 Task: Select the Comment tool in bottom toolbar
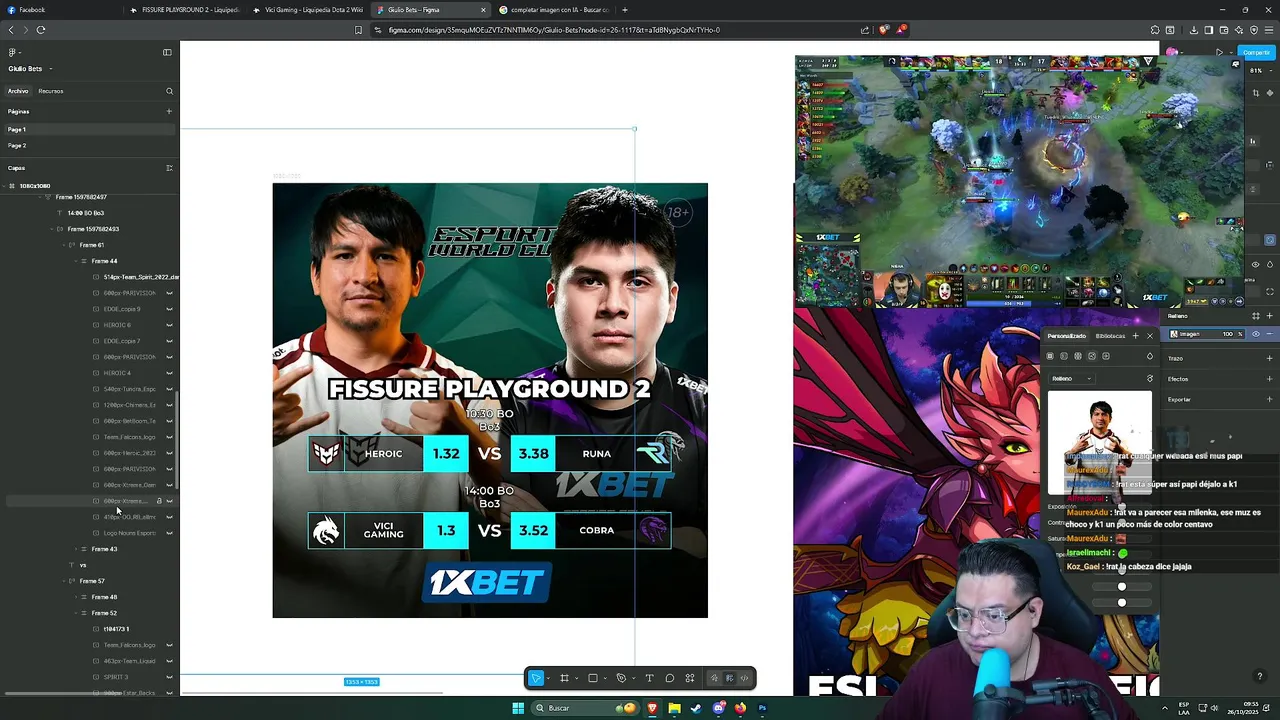(669, 678)
